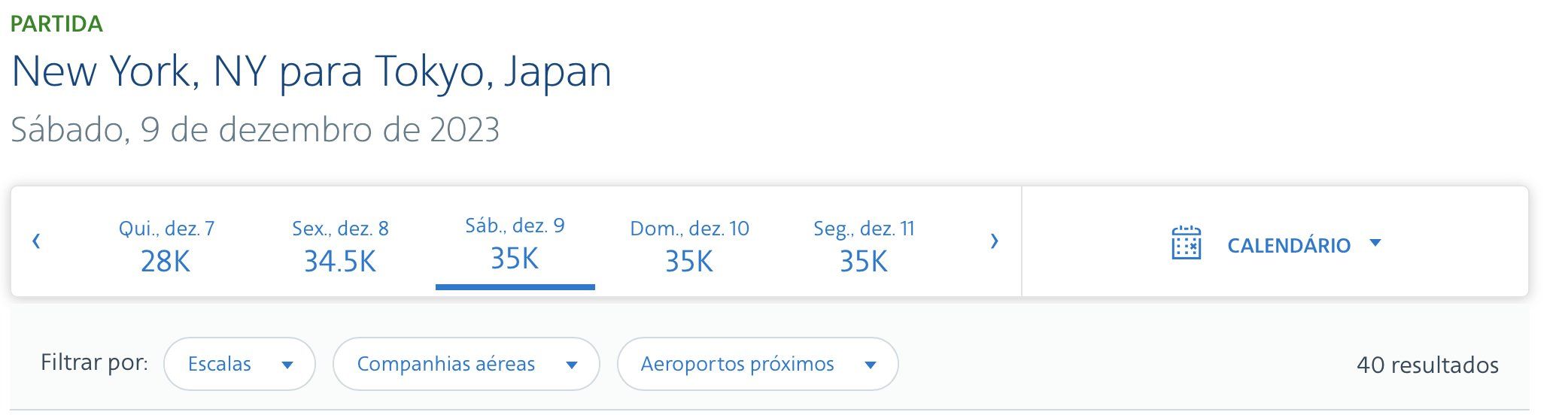The height and width of the screenshot is (415, 1568).
Task: Click the previous dates left arrow
Action: 36,241
